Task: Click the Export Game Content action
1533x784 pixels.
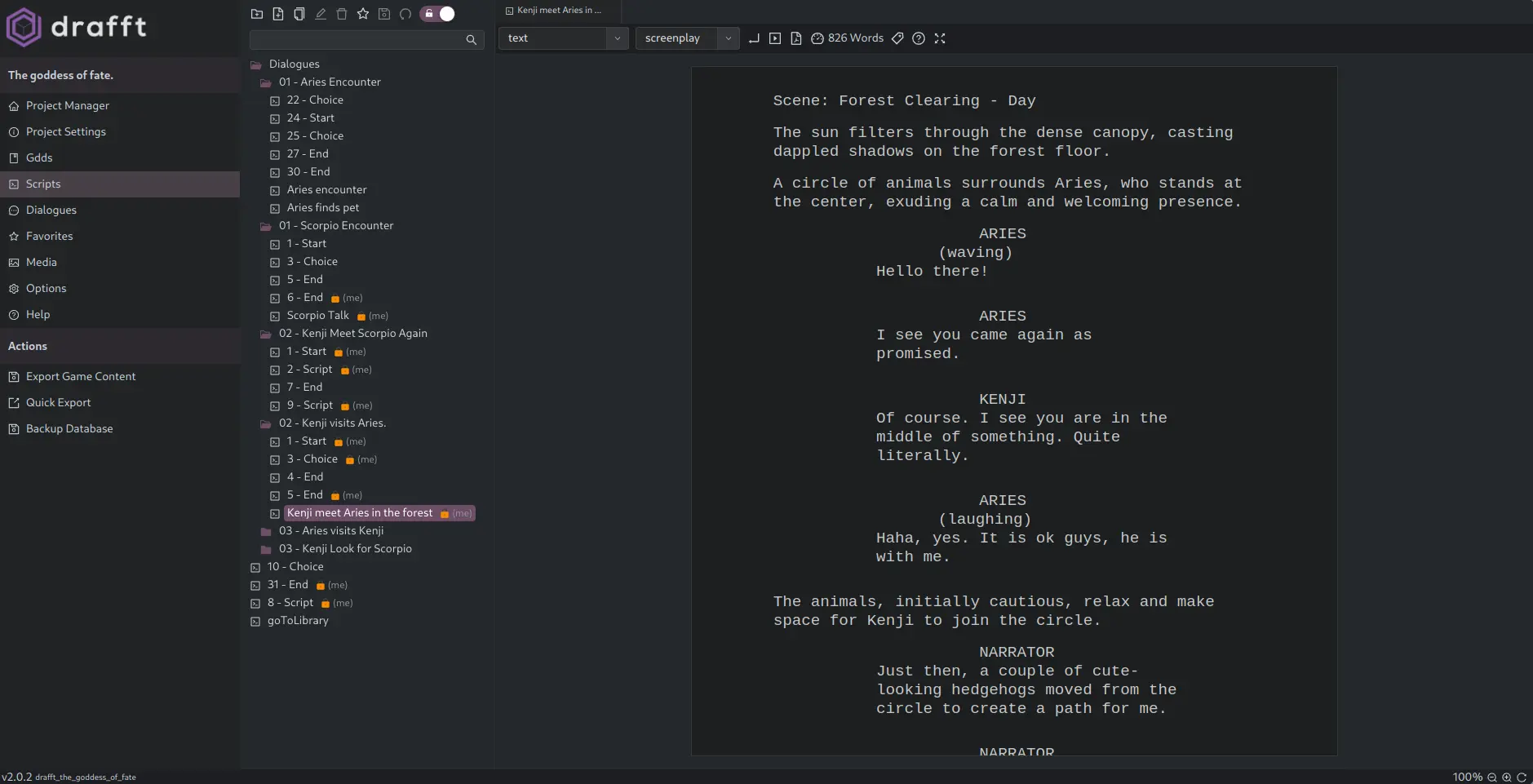Action: [80, 376]
